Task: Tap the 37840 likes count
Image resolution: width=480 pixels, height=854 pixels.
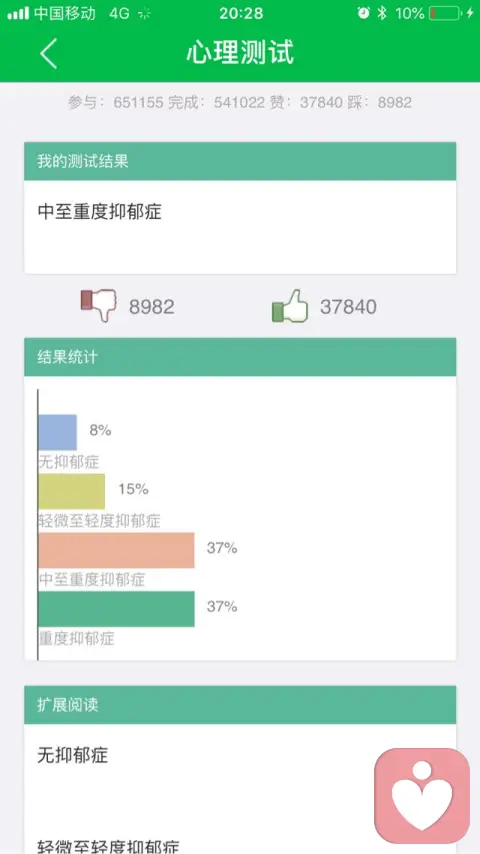Action: (348, 307)
